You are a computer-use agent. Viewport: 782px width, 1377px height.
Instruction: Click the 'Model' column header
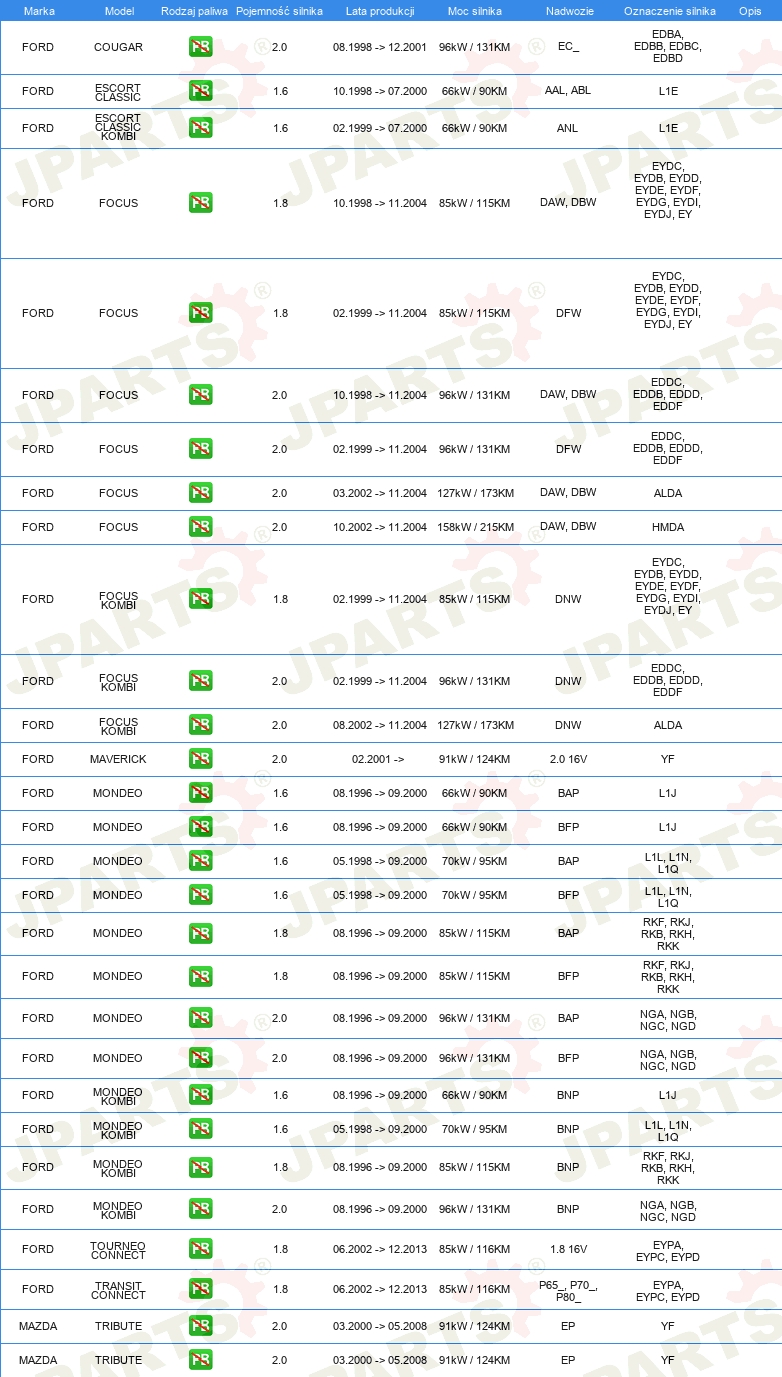pyautogui.click(x=119, y=10)
